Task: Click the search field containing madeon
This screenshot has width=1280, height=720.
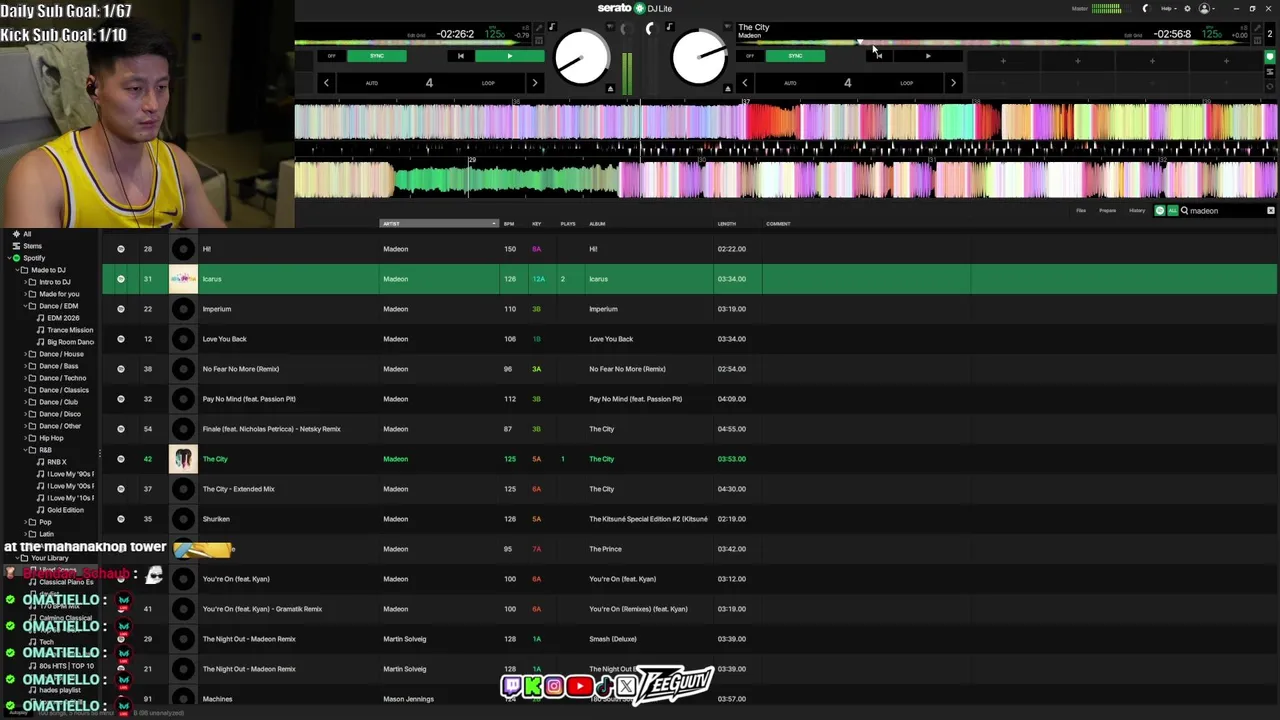Action: click(1225, 211)
